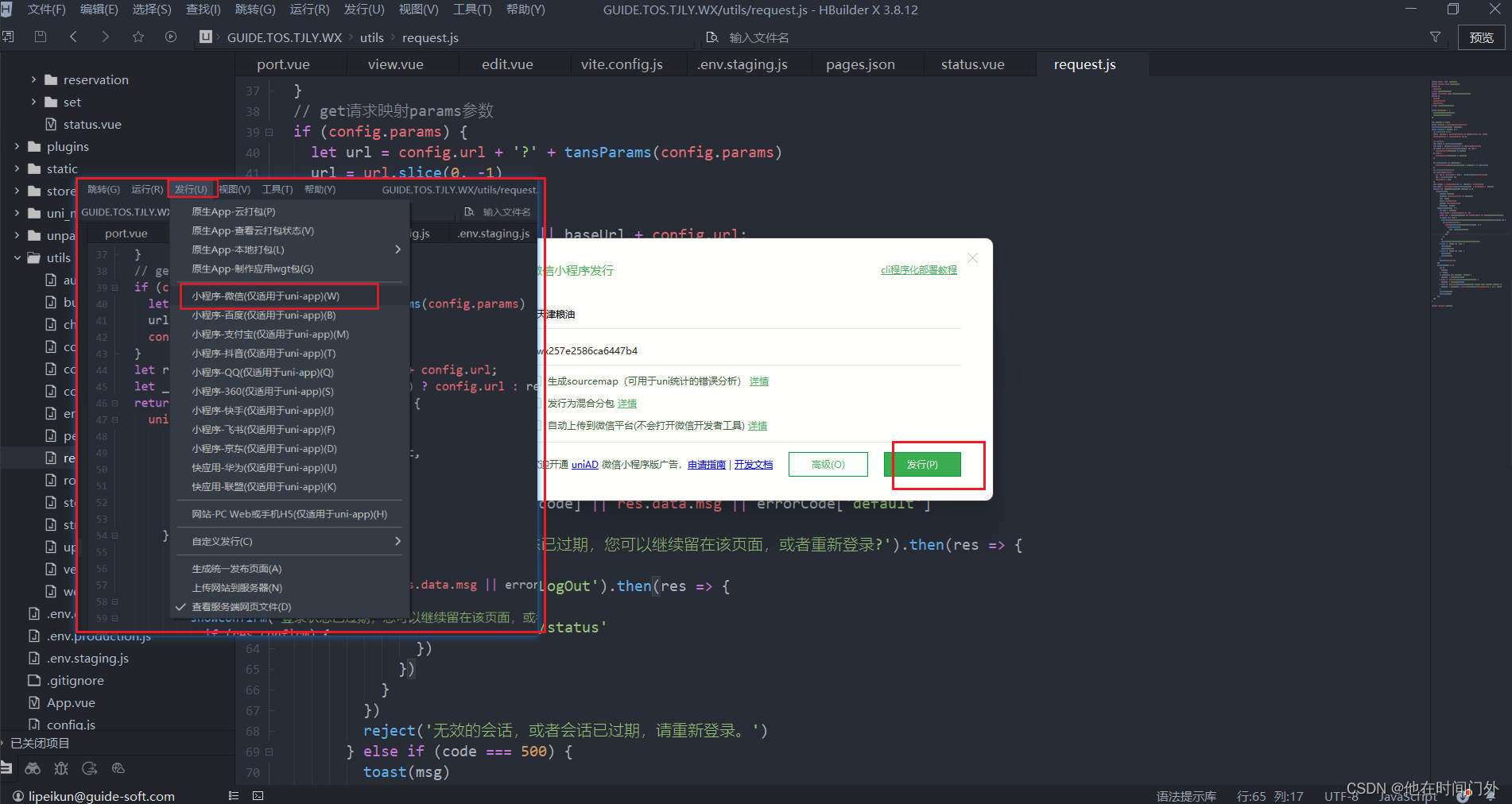
Task: Open the bug debug icon in the sidebar footer
Action: [x=61, y=768]
